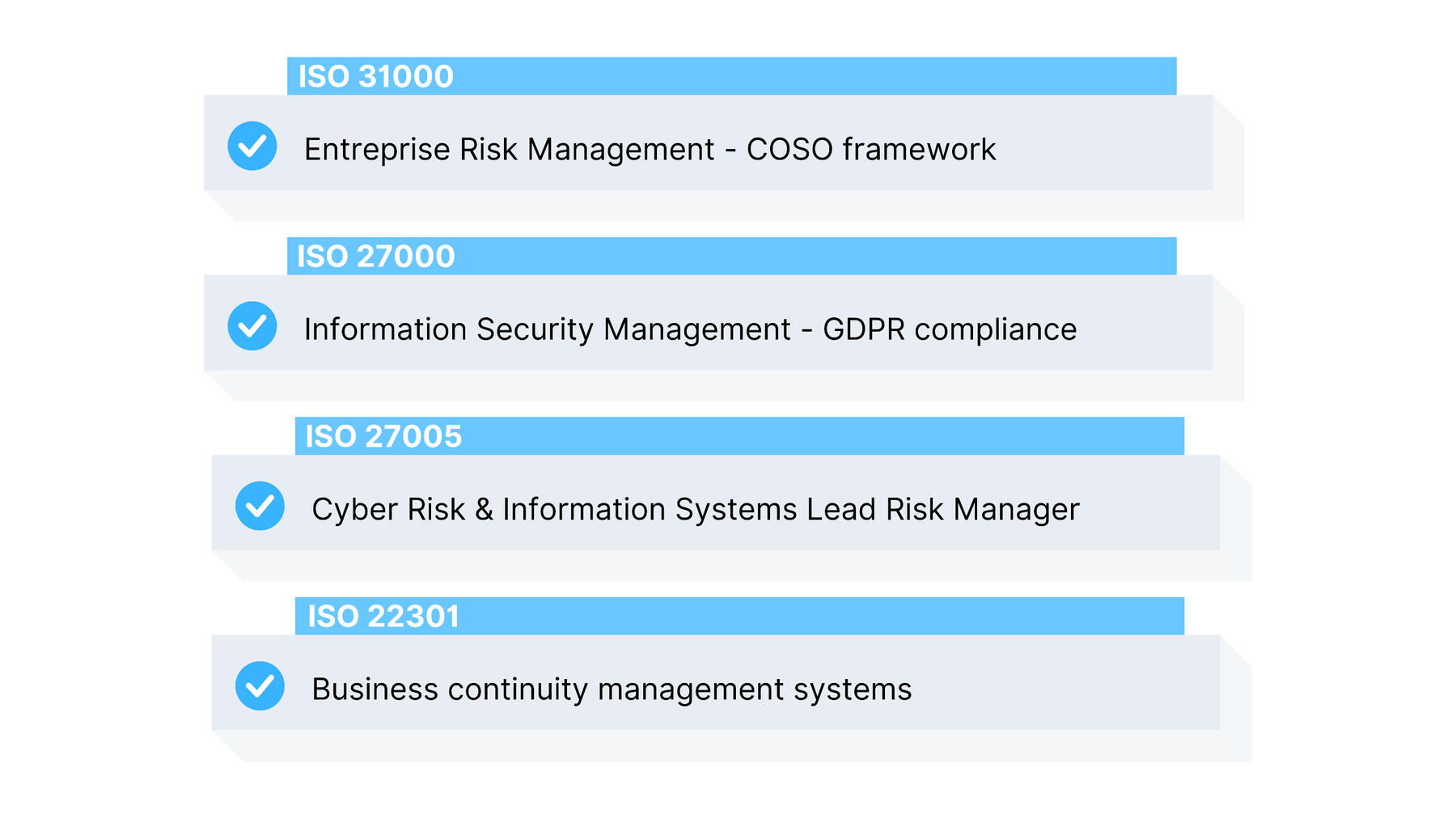Click the checkmark icon beside Entreprise Risk Management
Screen dimensions: 1456x819
point(252,146)
